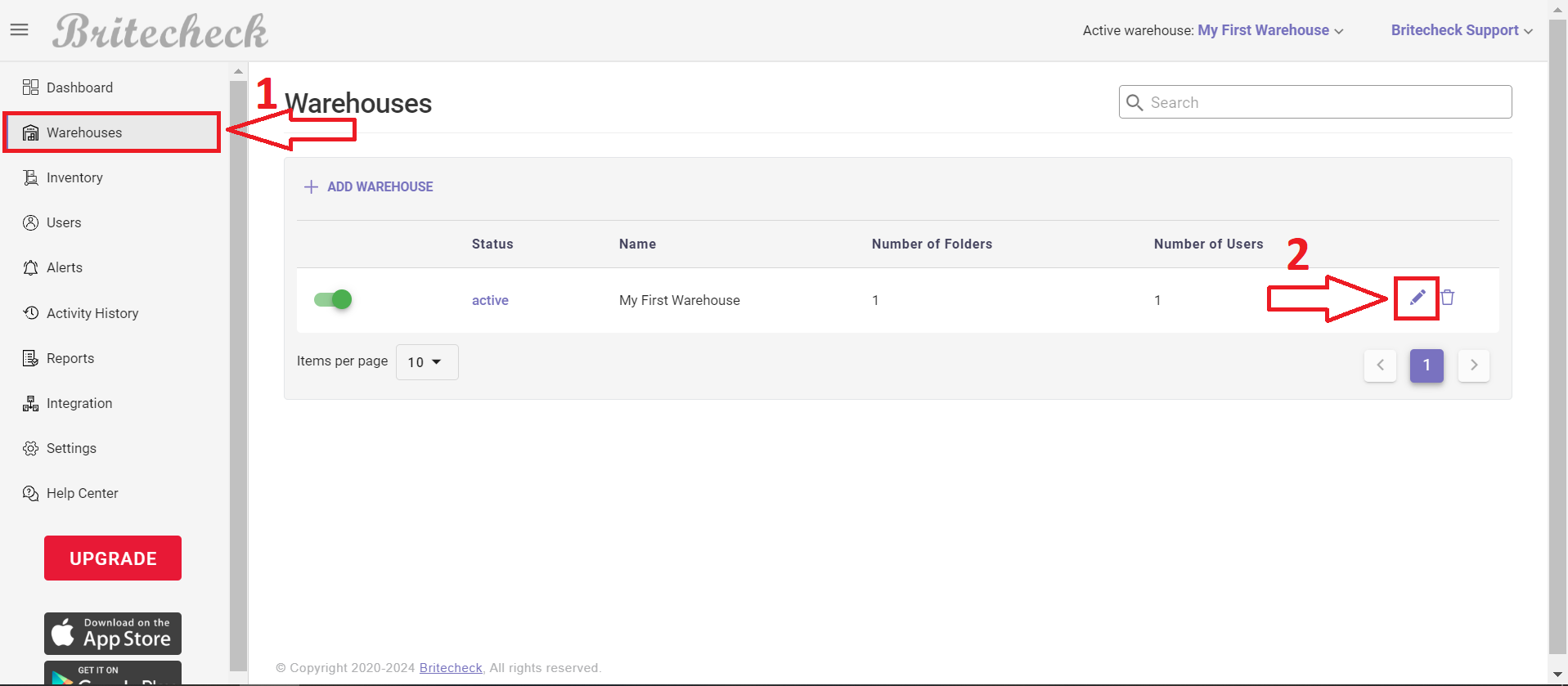Delete My First Warehouse with trash icon
The height and width of the screenshot is (686, 1568).
[1448, 298]
